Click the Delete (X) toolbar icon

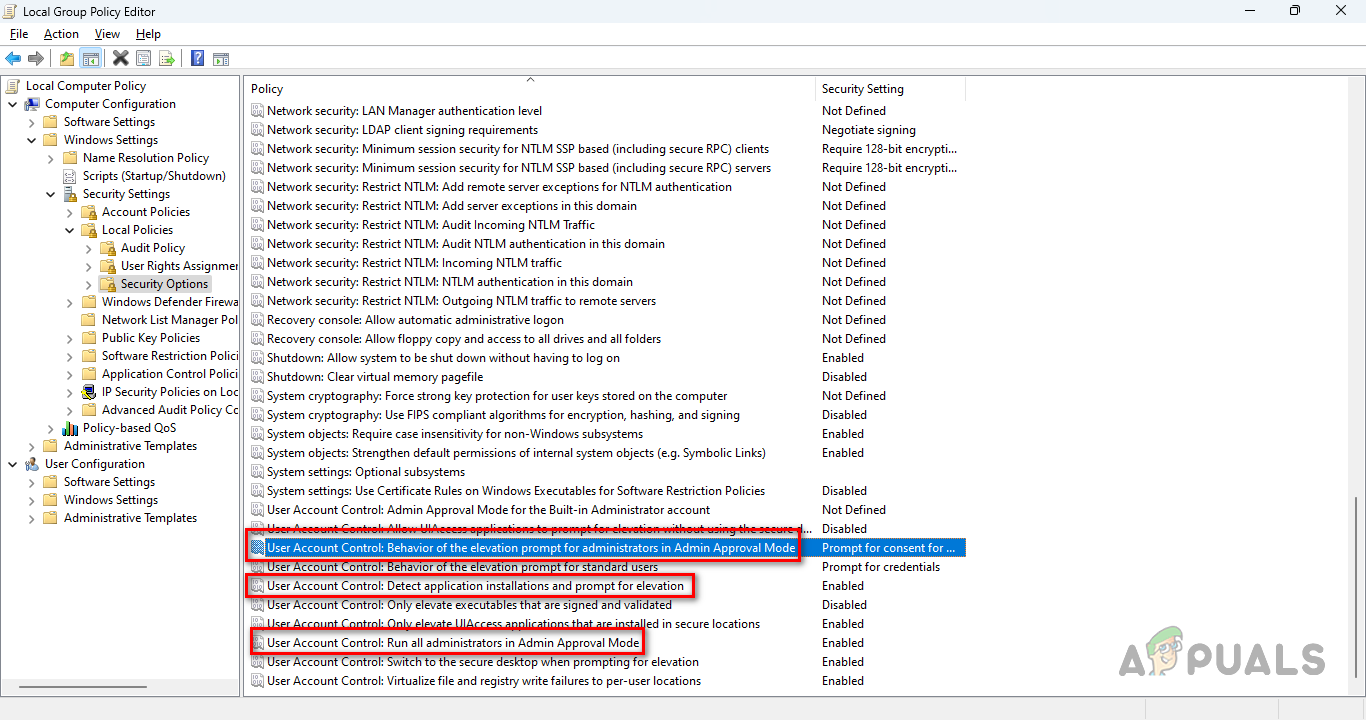[x=119, y=57]
